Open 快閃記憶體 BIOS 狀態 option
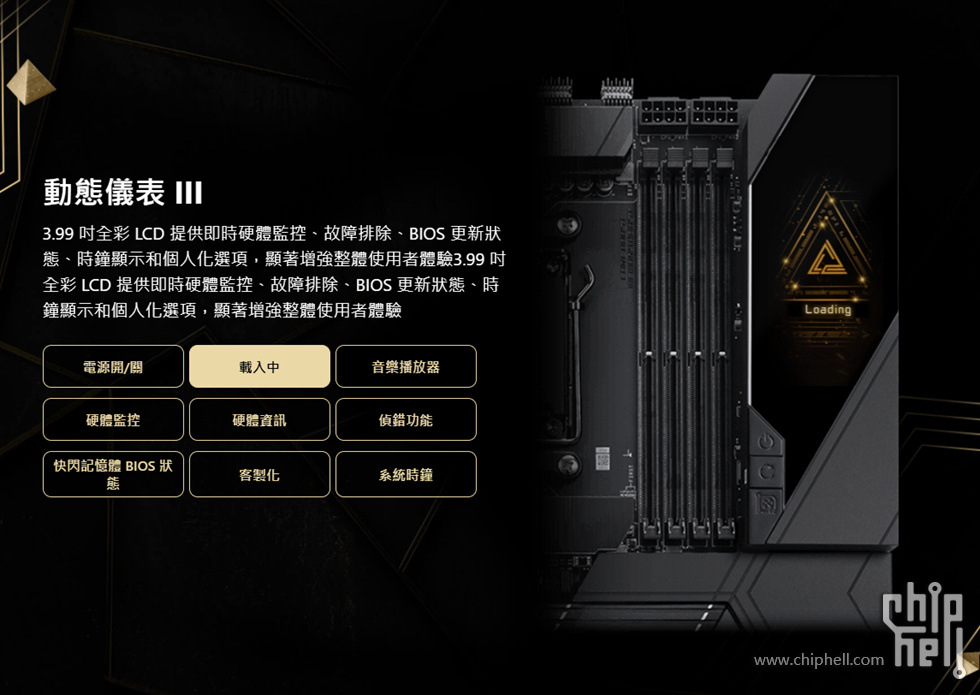The height and width of the screenshot is (695, 980). tap(113, 474)
